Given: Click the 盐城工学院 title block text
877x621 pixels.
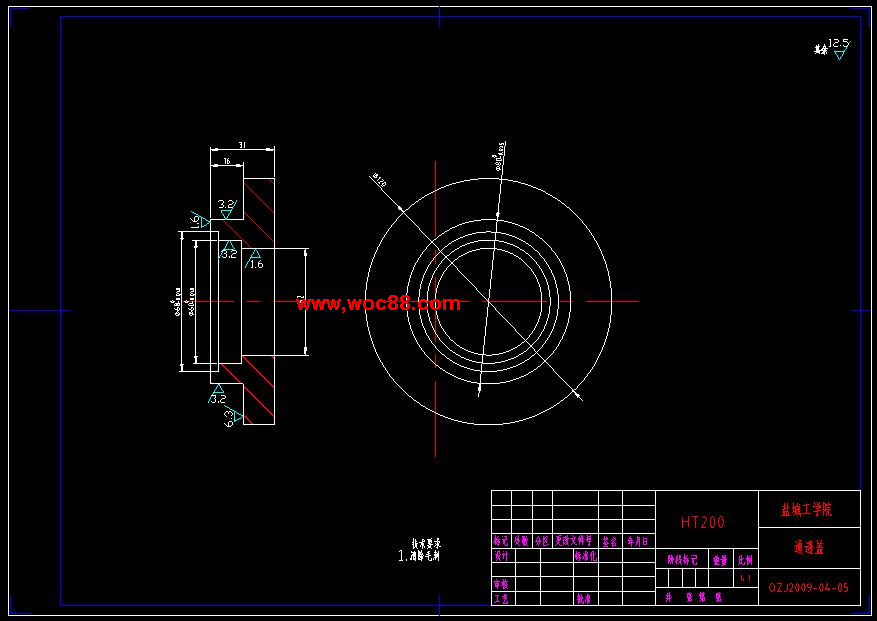Looking at the screenshot, I should [x=807, y=510].
